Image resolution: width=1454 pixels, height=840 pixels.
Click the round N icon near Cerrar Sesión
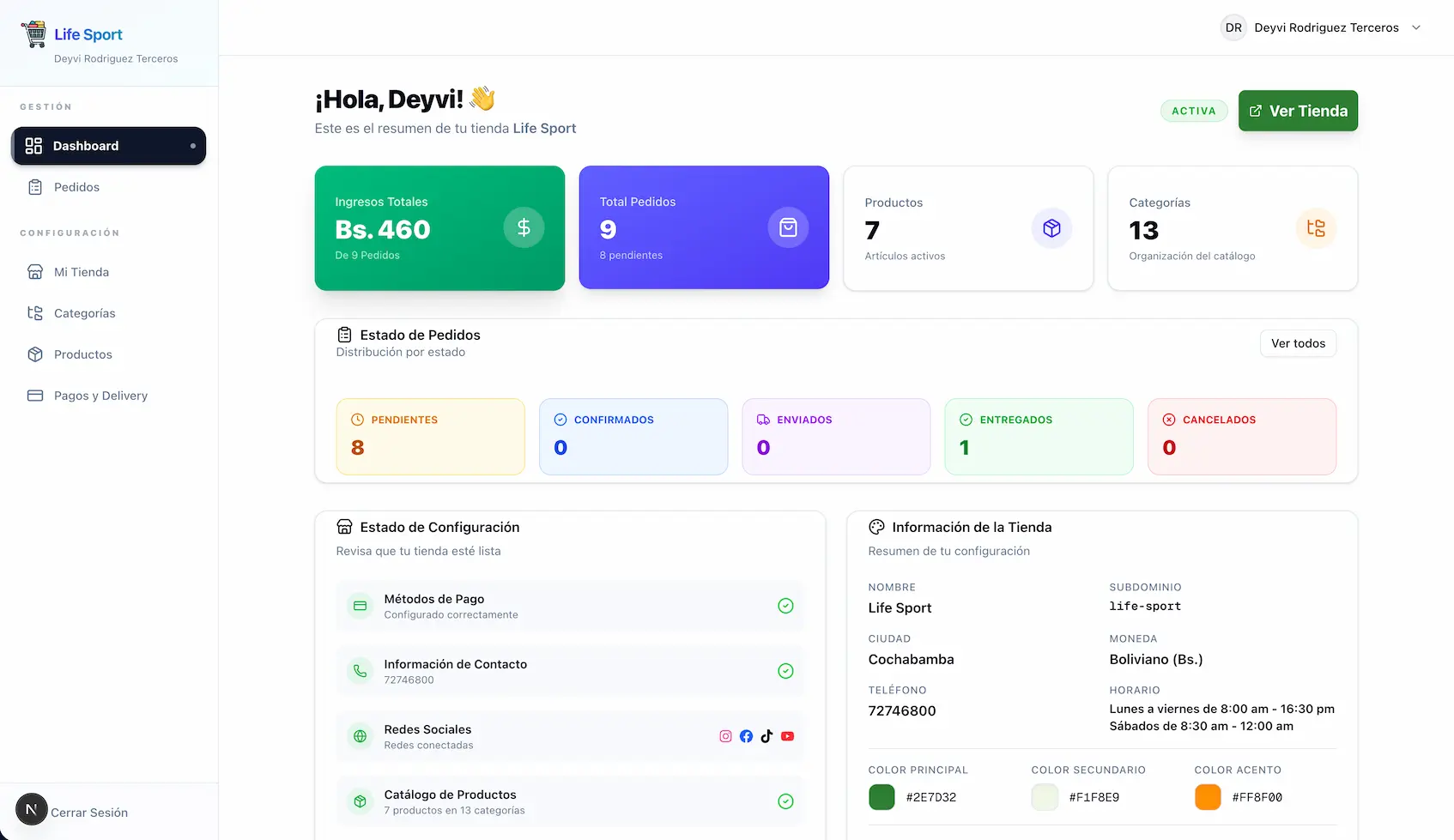point(32,809)
